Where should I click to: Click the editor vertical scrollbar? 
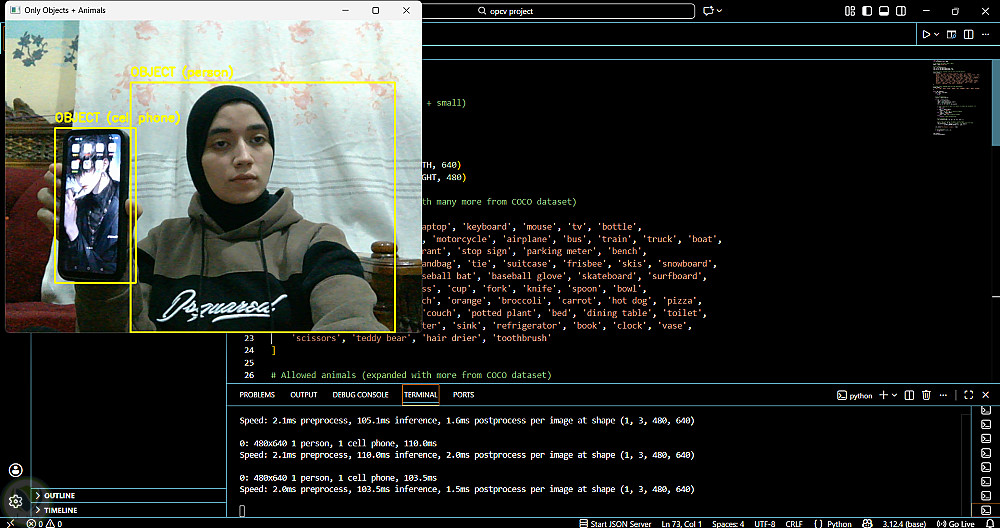tap(996, 102)
